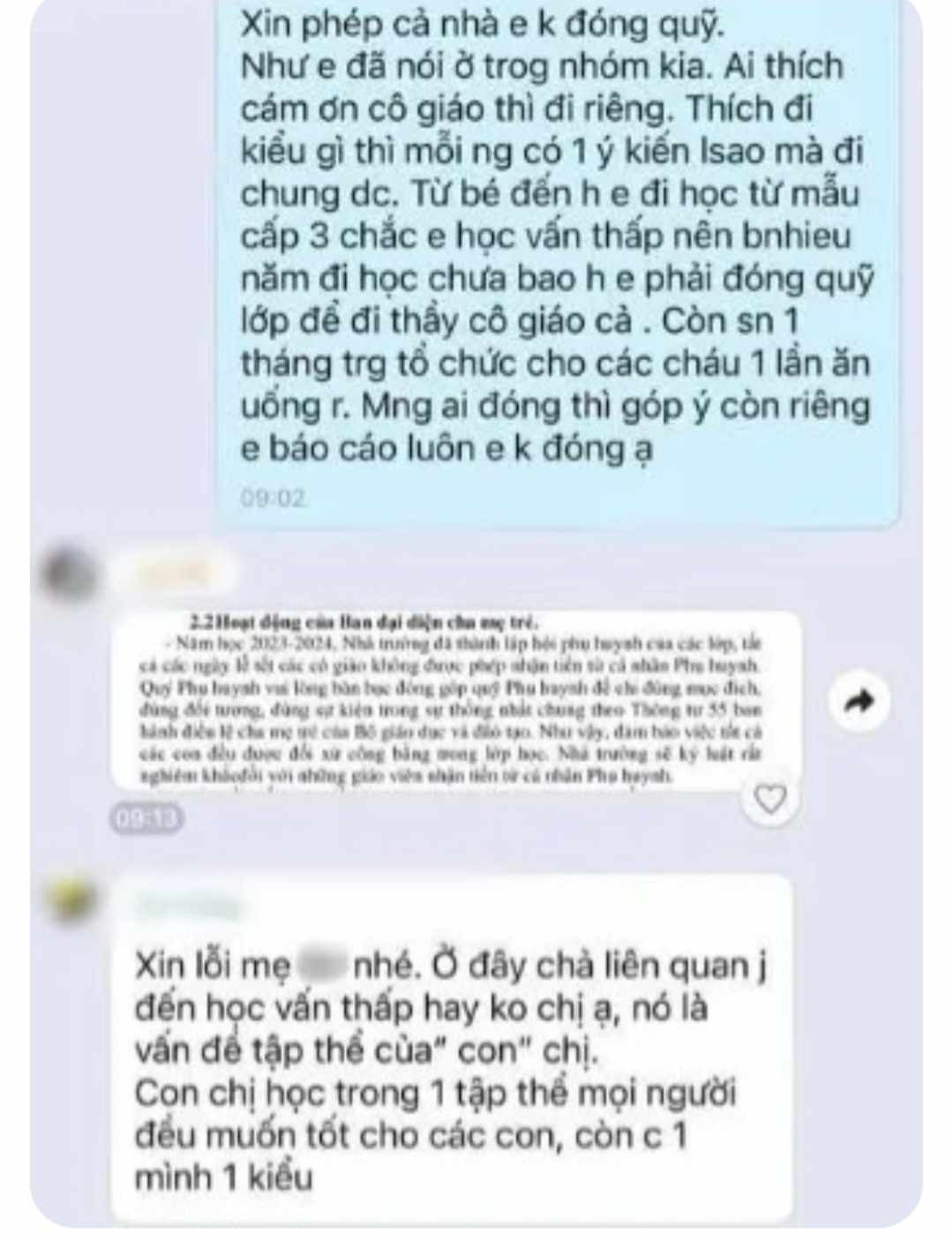Tap the line 'e báo cáo luôn e k đóng ạ'
Screen dimensions: 952x1241
pos(446,448)
